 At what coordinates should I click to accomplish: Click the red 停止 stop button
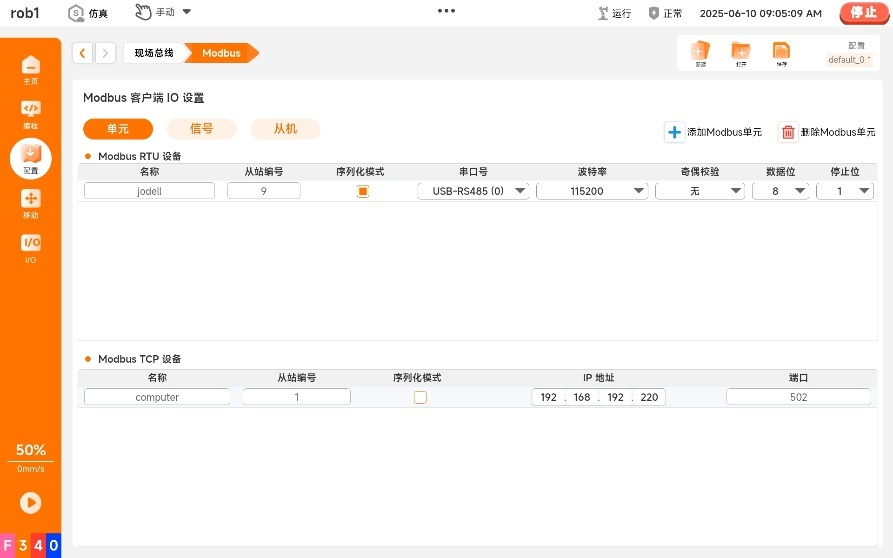863,13
